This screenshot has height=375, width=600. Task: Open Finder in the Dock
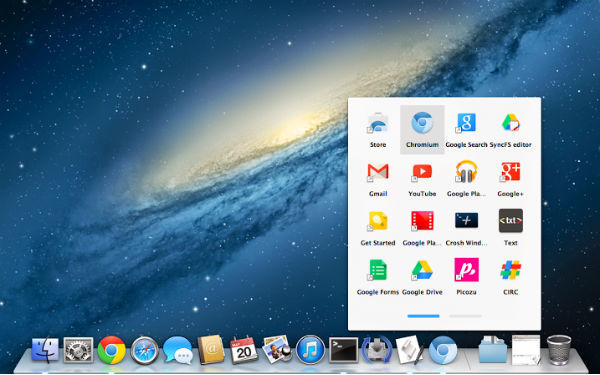click(45, 350)
